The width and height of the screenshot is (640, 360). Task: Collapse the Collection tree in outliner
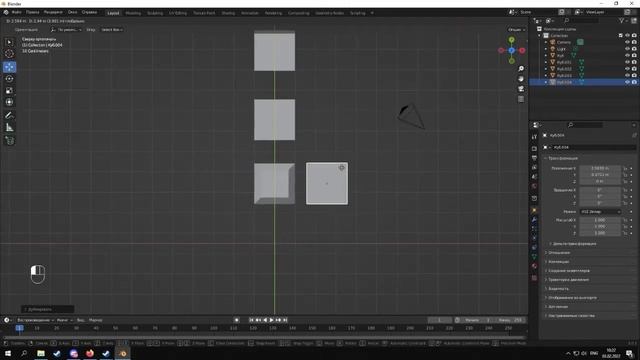tap(540, 36)
